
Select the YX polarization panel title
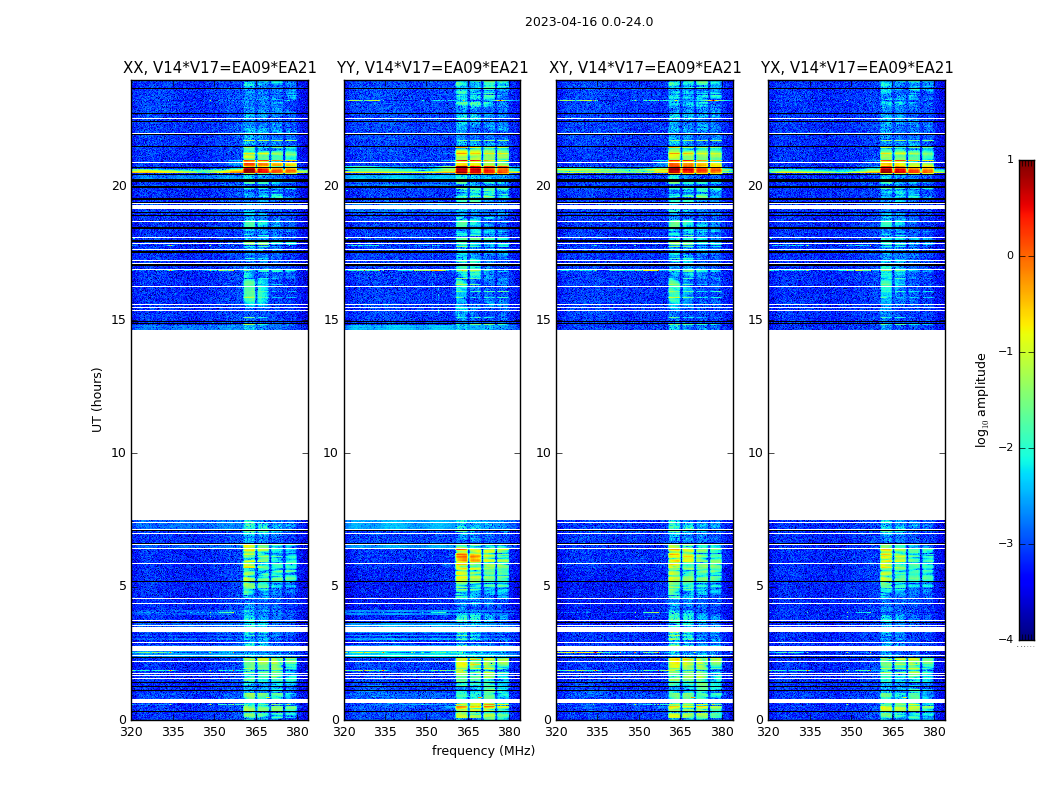[x=857, y=68]
